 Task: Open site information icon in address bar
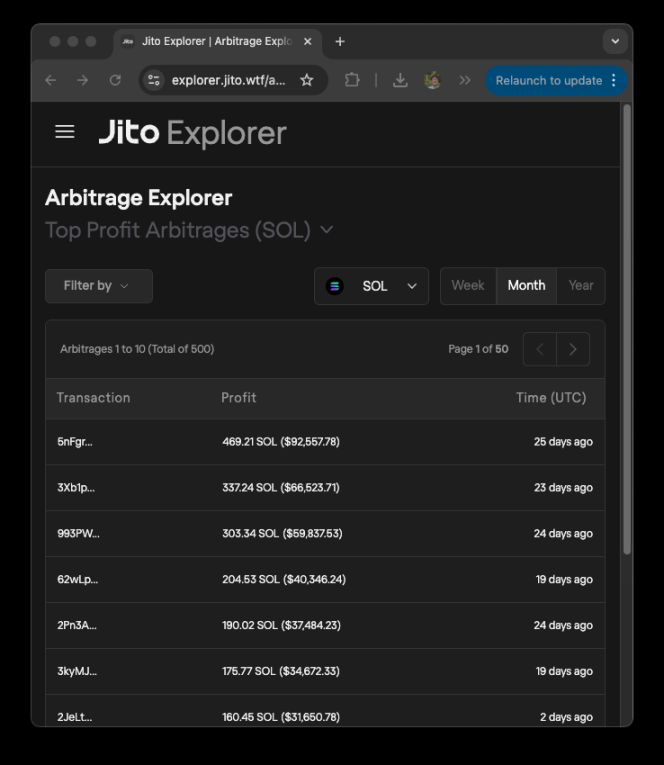tap(154, 80)
